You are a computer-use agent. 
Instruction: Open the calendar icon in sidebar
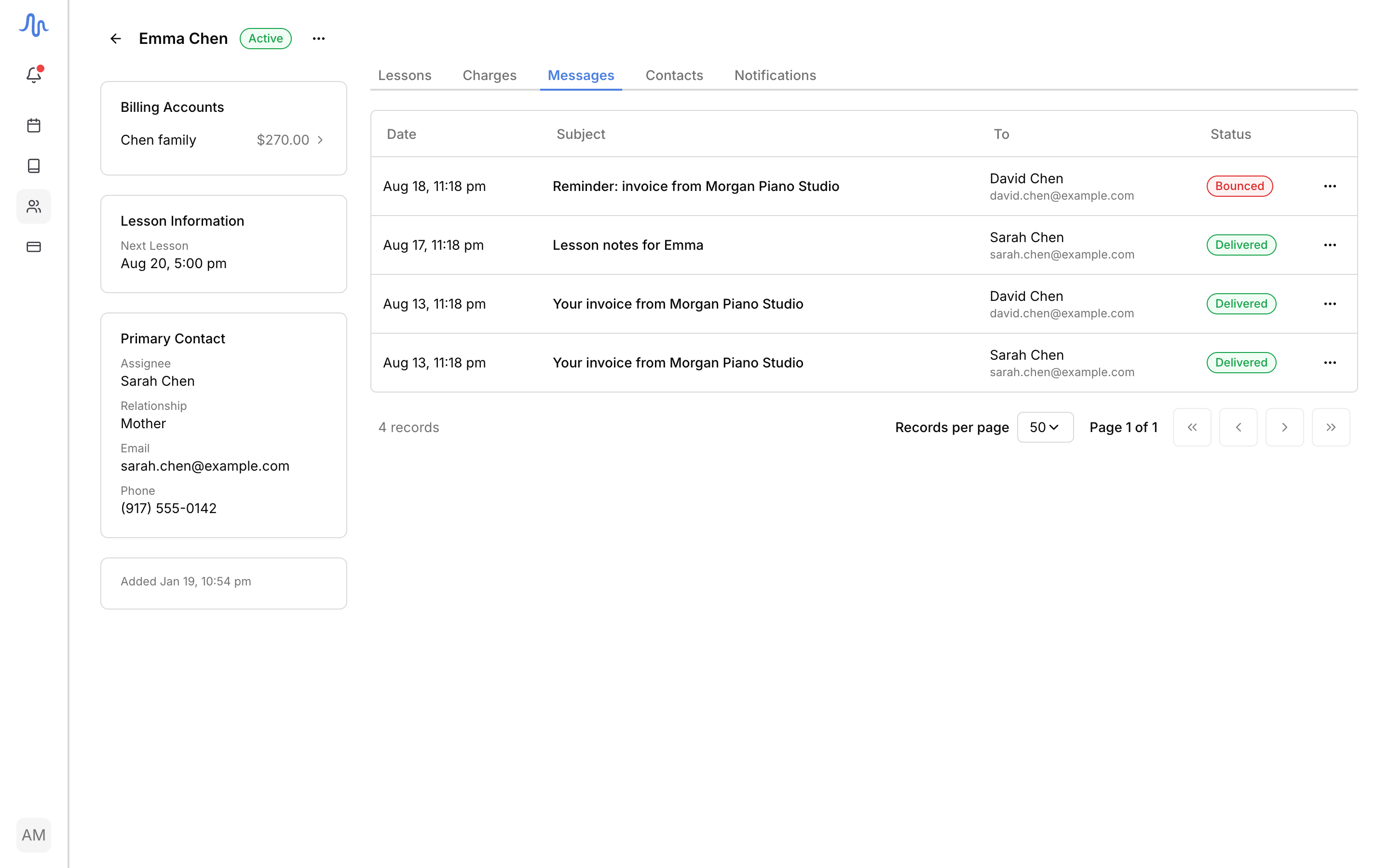pyautogui.click(x=34, y=125)
